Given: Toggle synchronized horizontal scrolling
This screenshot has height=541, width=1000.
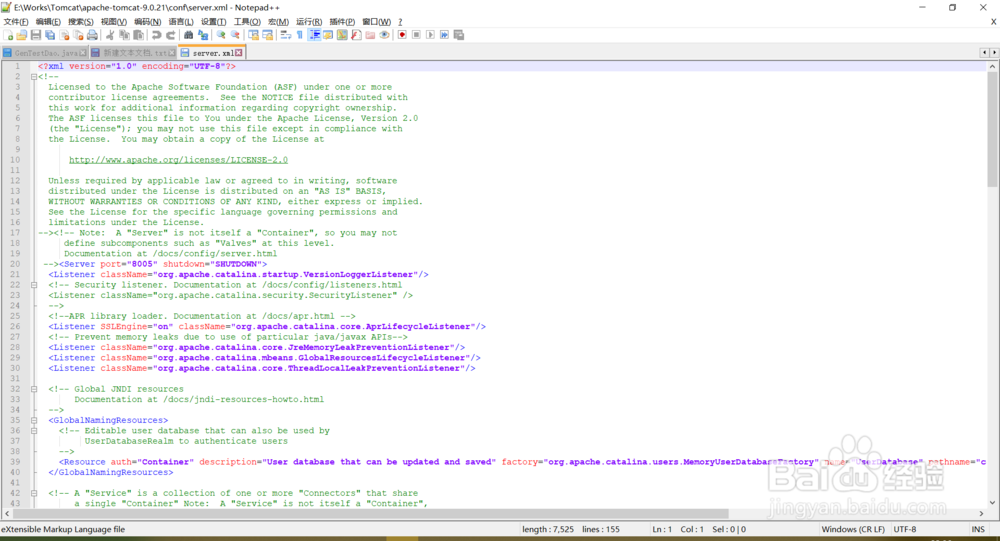Looking at the screenshot, I should [268, 35].
